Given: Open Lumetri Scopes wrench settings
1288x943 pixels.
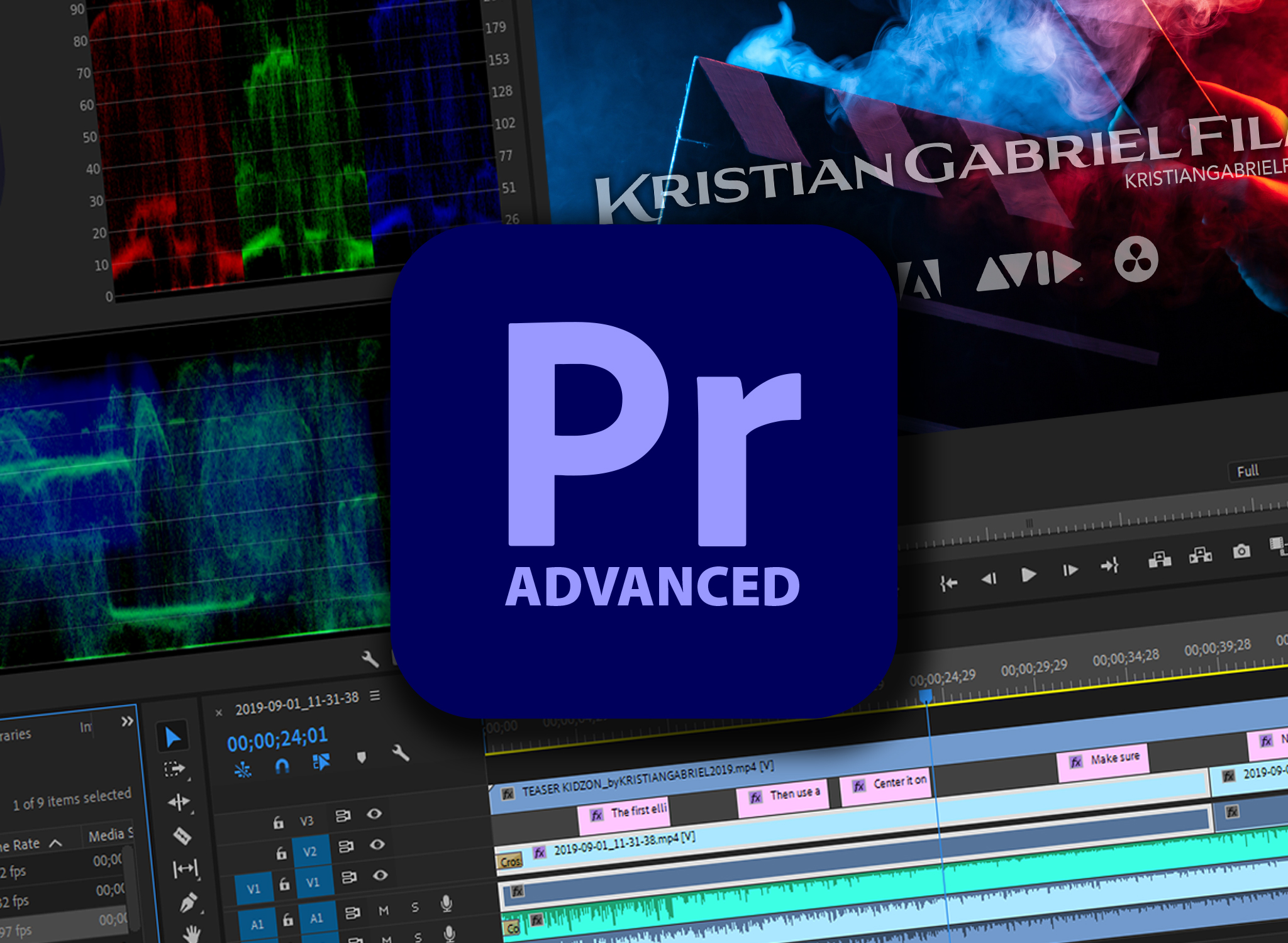Looking at the screenshot, I should click(370, 659).
